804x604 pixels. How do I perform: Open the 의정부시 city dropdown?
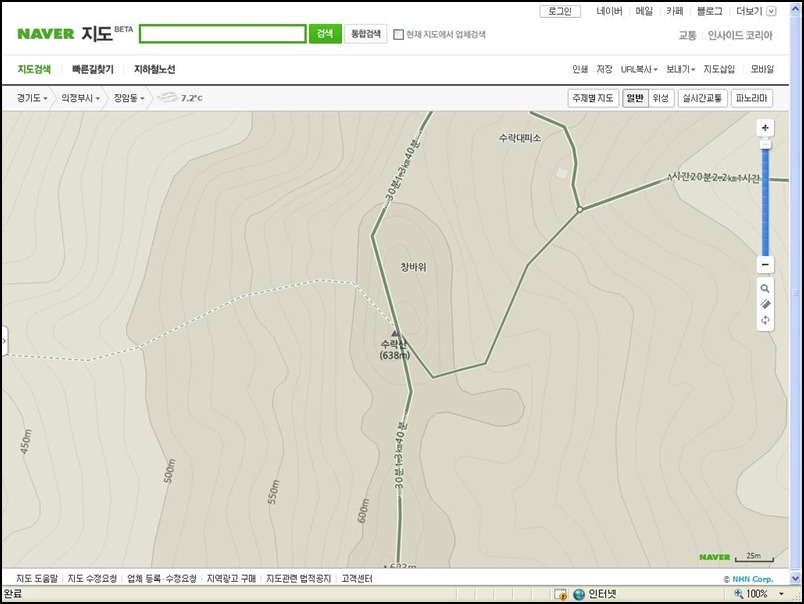80,98
